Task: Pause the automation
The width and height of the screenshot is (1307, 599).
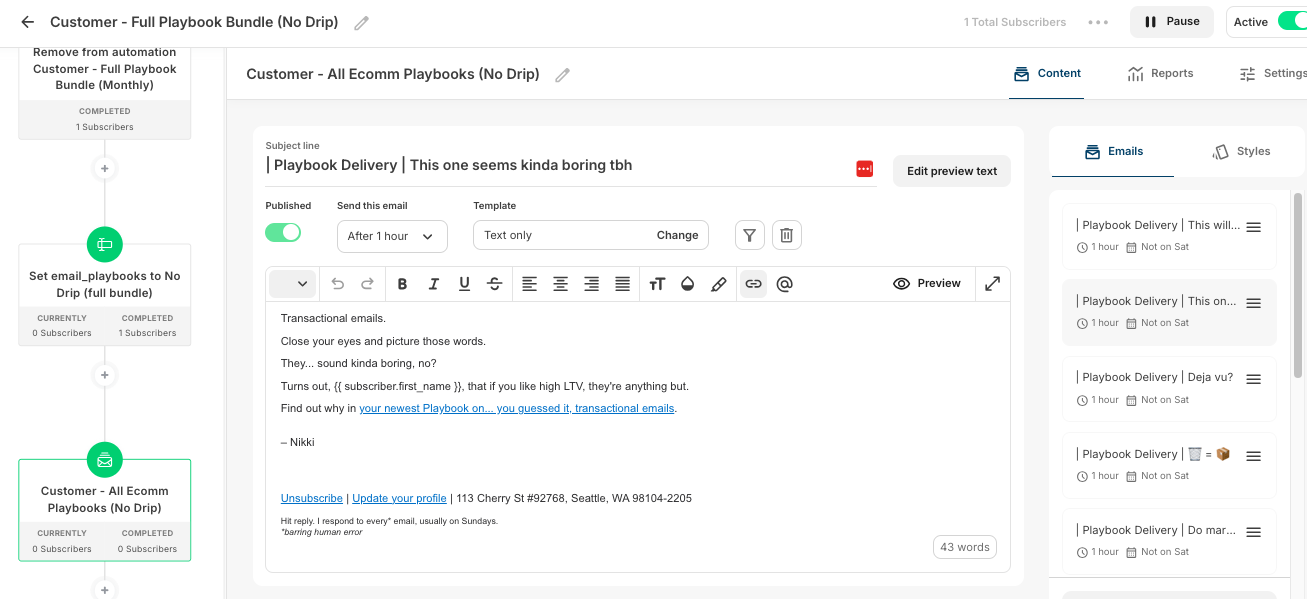Action: coord(1172,22)
